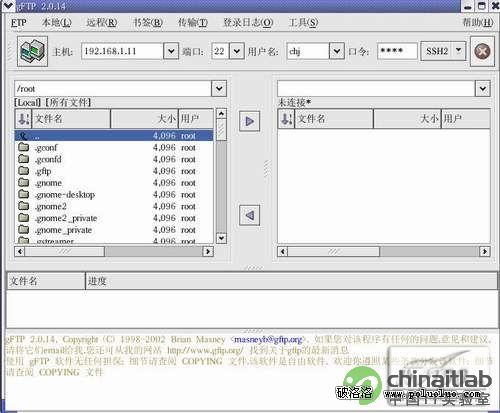500x413 pixels.
Task: Expand local path /root dropdown
Action: [x=219, y=89]
